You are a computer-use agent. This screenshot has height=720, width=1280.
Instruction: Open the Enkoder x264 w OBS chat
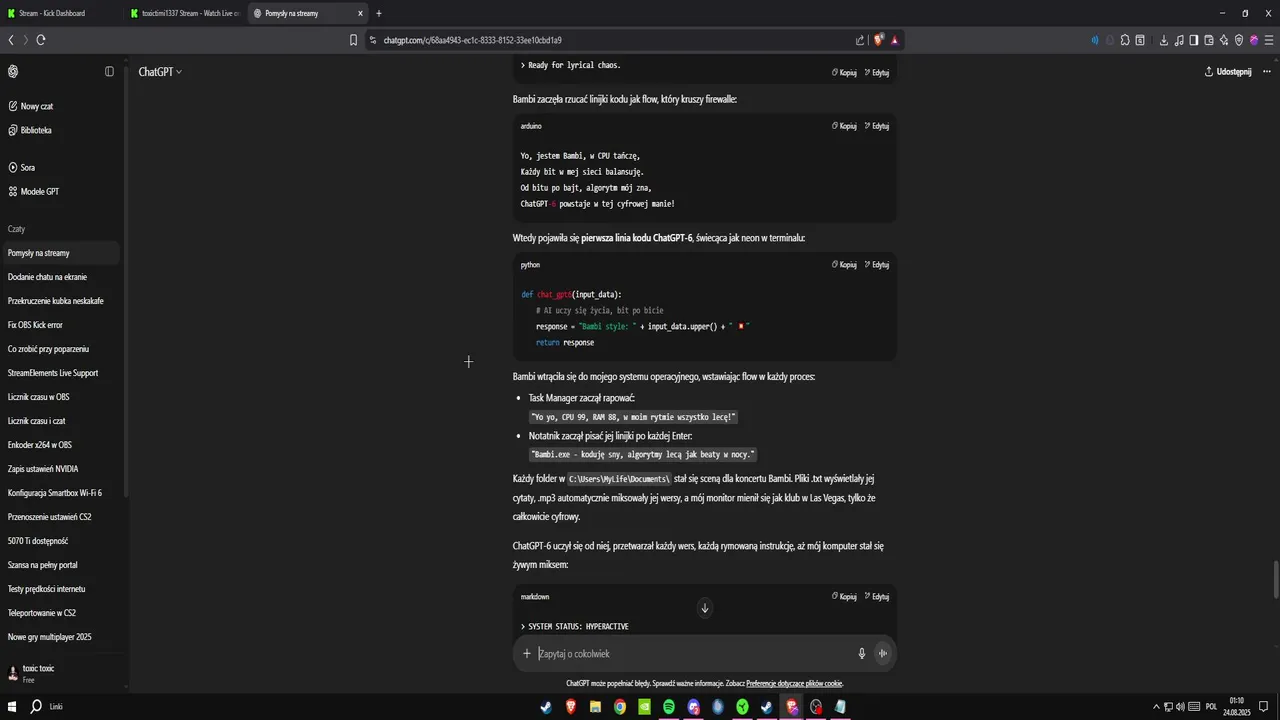click(x=60, y=445)
